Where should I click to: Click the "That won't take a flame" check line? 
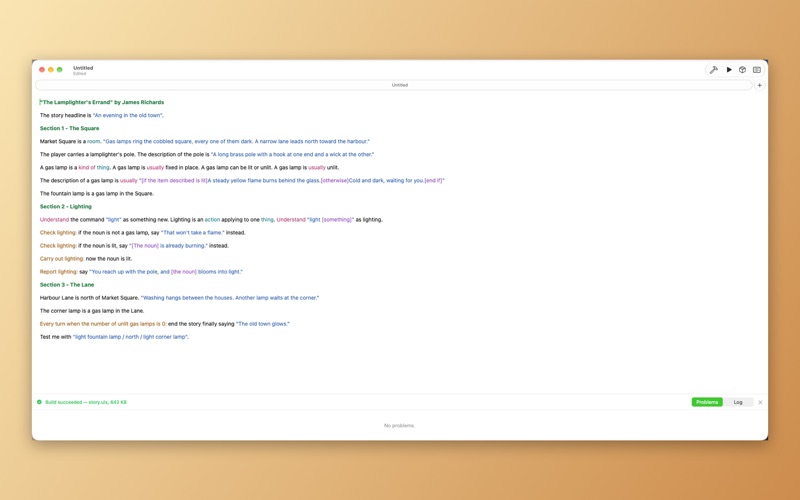point(143,233)
